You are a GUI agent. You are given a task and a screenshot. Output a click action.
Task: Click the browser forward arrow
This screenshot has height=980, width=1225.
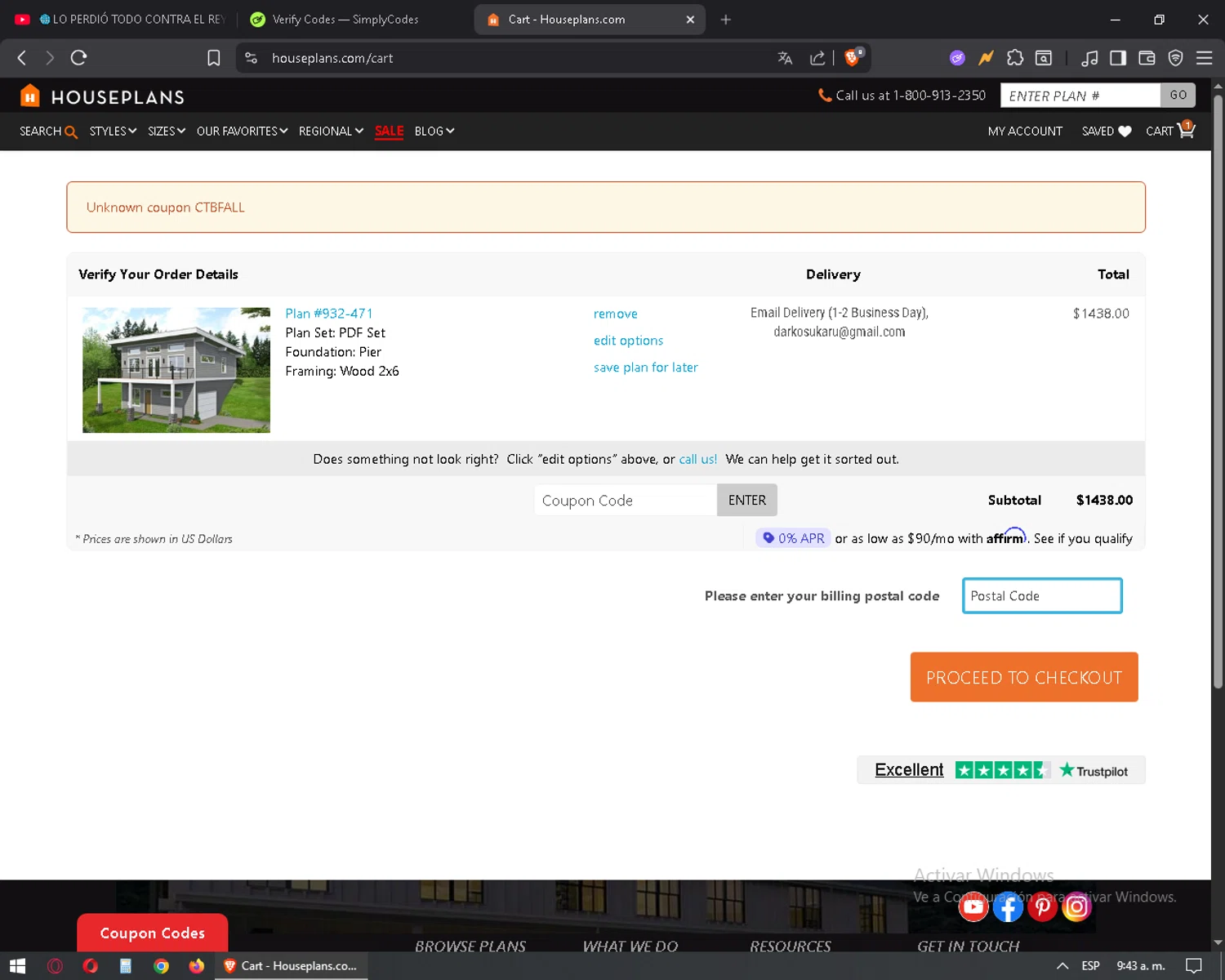[50, 58]
